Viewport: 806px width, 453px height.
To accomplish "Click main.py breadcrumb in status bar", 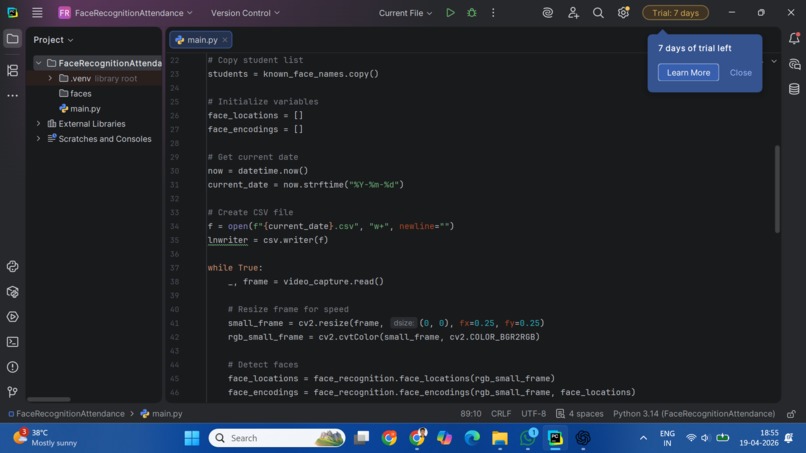I will click(161, 414).
